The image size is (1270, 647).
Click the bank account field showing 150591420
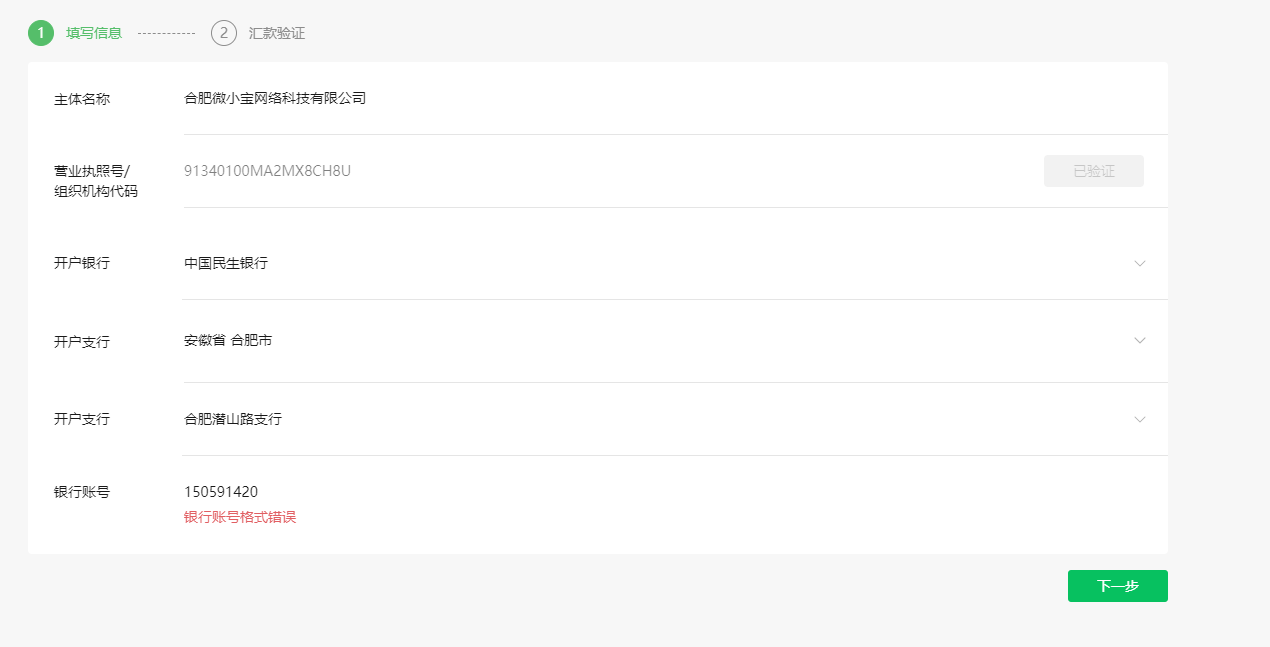click(x=221, y=491)
